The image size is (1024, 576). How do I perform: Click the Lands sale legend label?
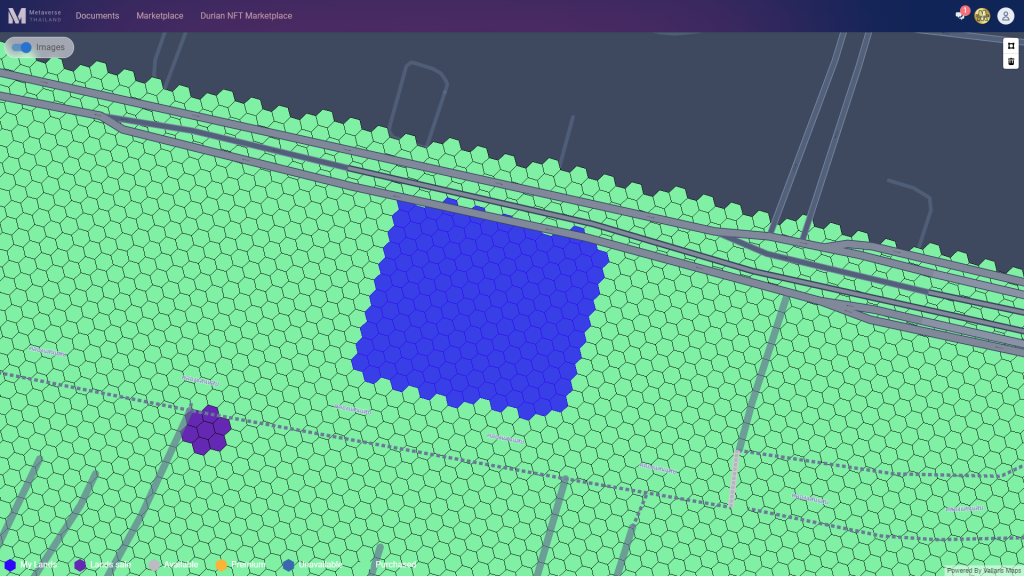(x=110, y=565)
